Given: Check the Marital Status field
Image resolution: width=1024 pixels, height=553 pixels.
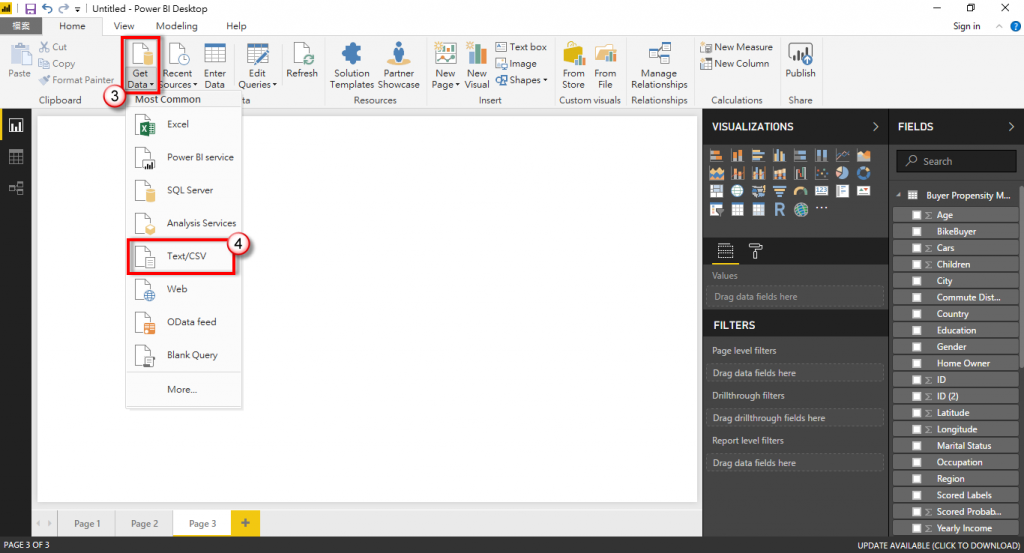Looking at the screenshot, I should click(916, 446).
